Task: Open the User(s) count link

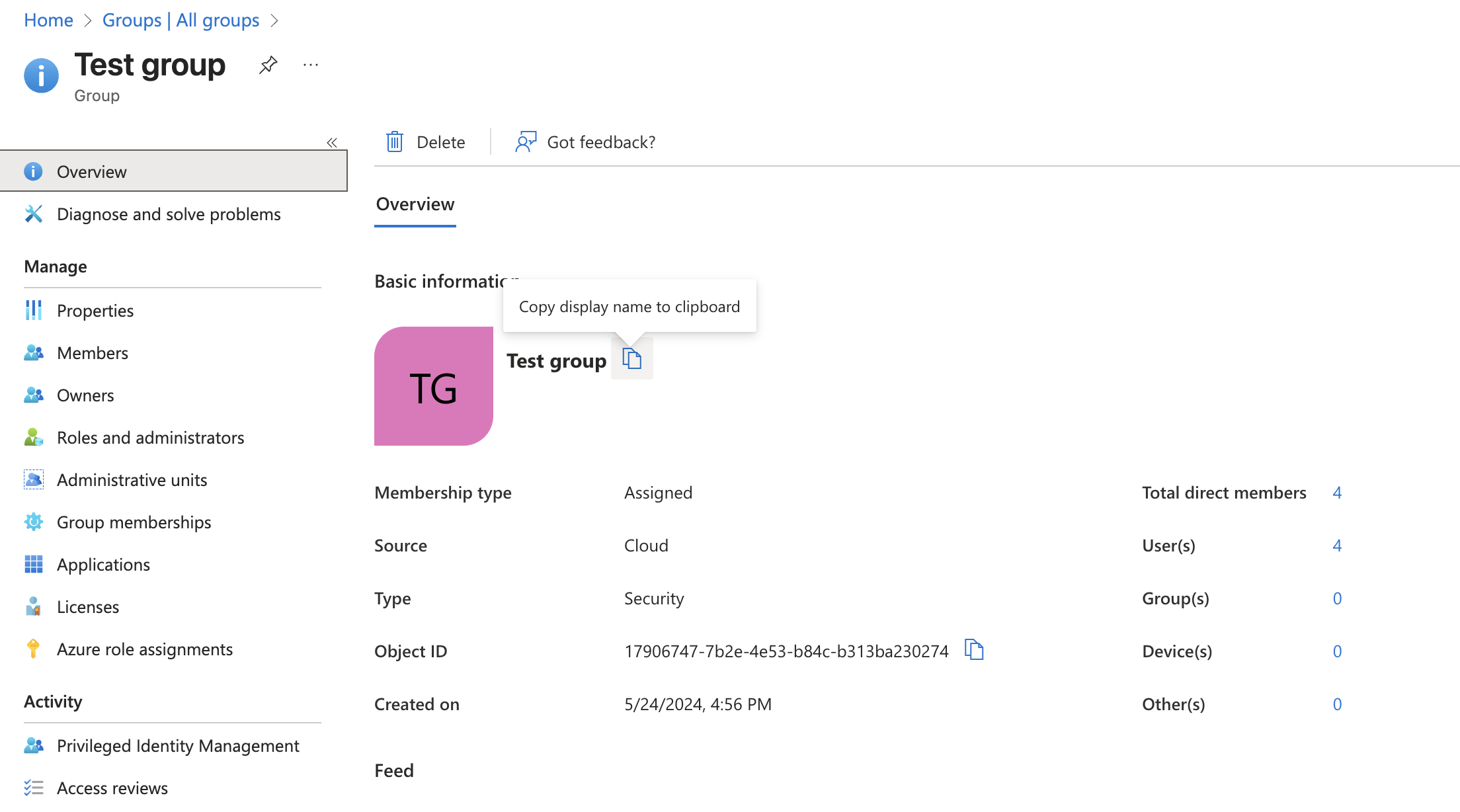Action: tap(1337, 546)
